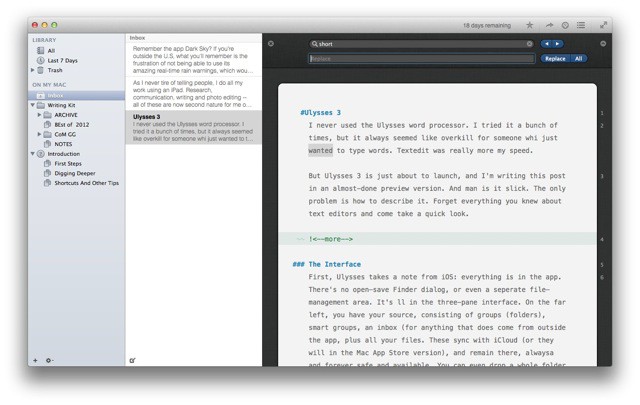640x405 pixels.
Task: Open the First Steps sheet group
Action: click(x=68, y=164)
